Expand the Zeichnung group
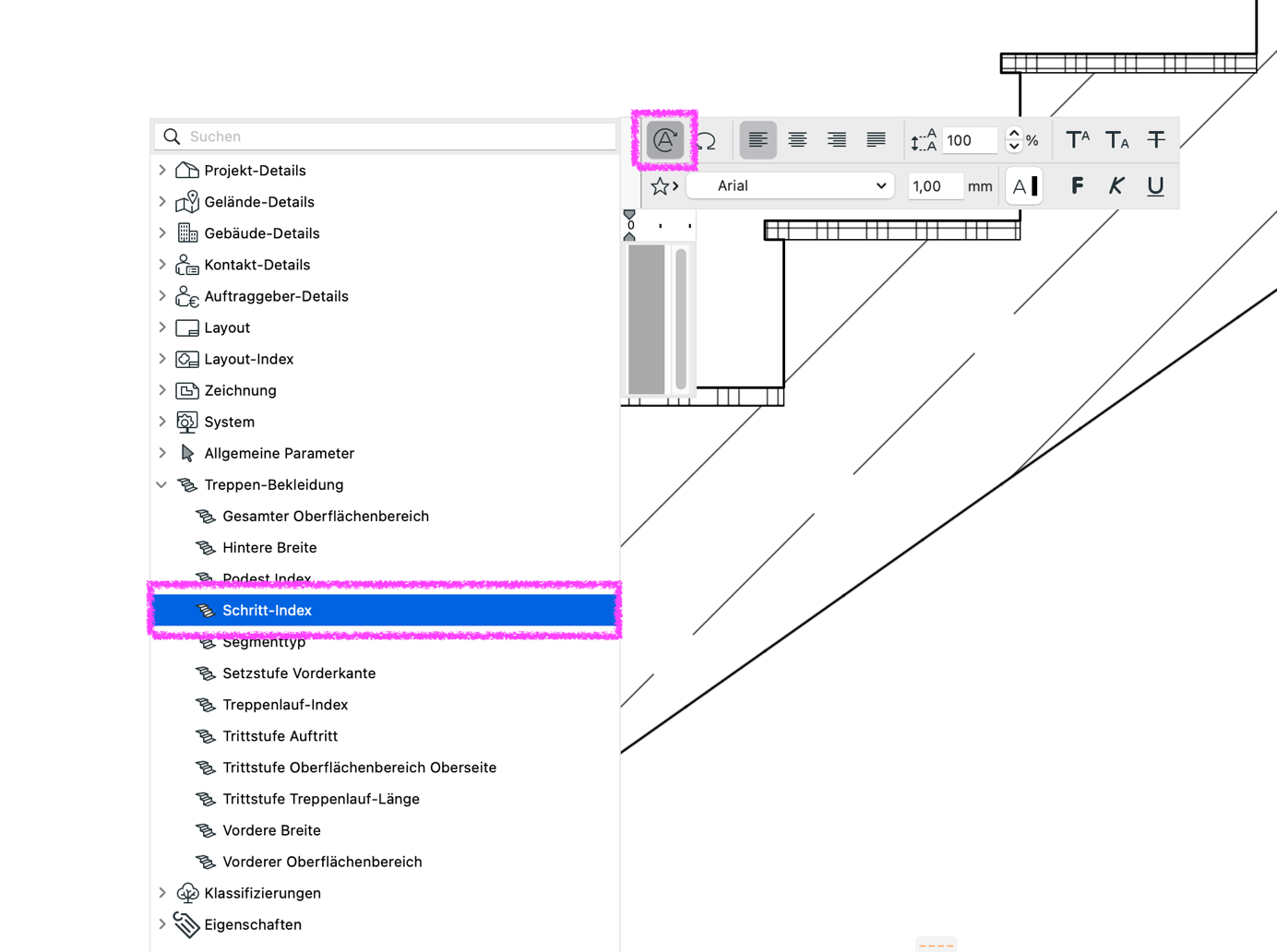The width and height of the screenshot is (1277, 952). (x=162, y=389)
